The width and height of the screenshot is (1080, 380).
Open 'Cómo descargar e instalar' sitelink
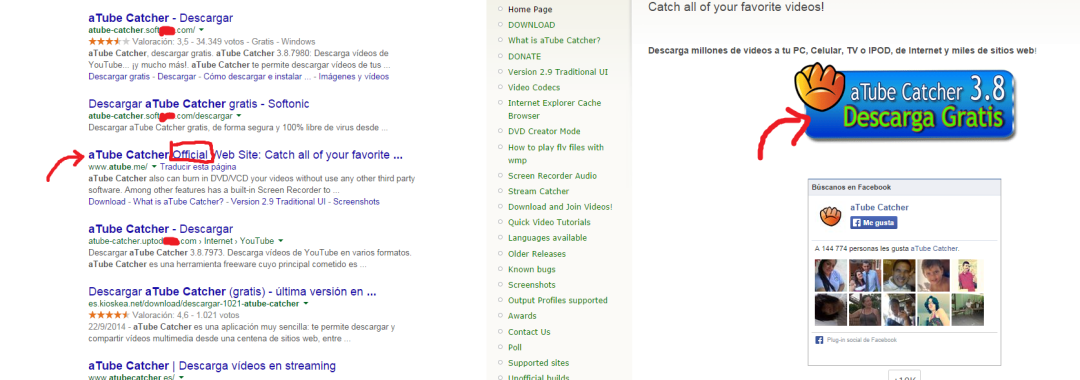(x=258, y=76)
